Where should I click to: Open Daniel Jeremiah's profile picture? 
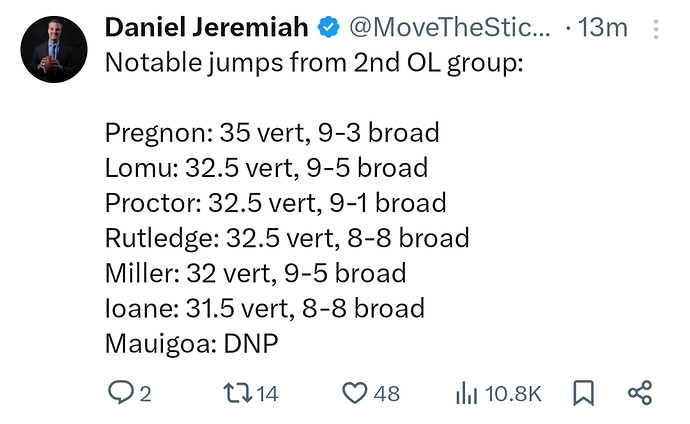coord(54,49)
